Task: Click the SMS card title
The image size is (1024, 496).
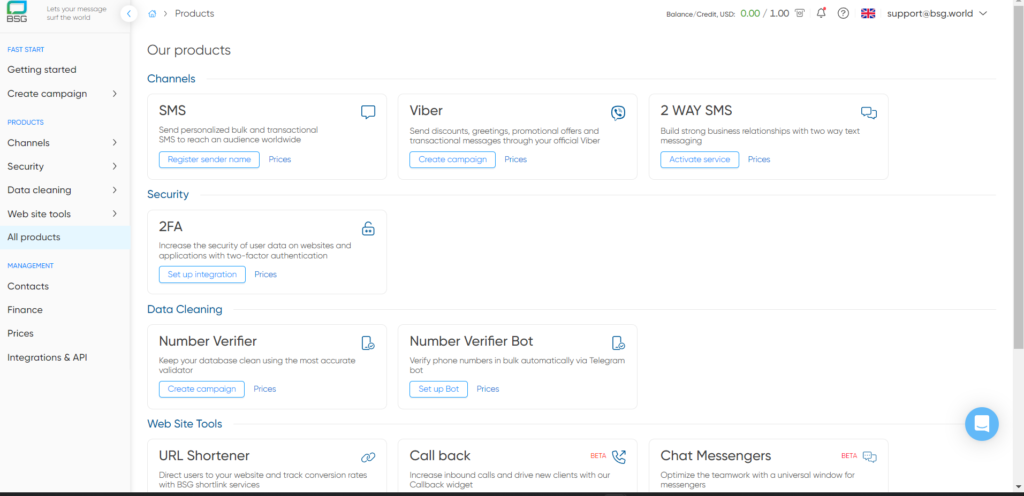Action: (172, 111)
